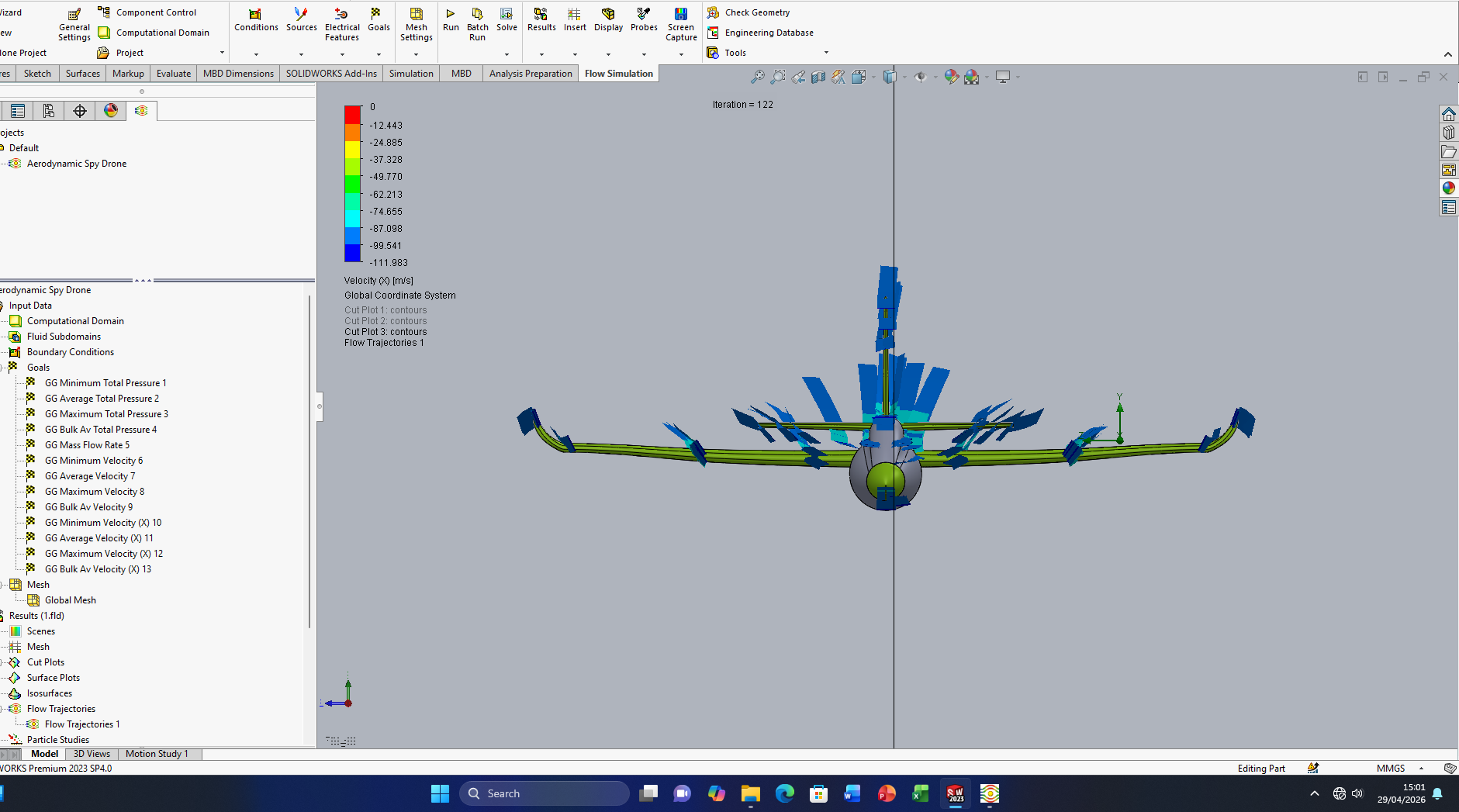Expand the Conditions dropdown arrow
This screenshot has height=812, width=1459.
[x=256, y=54]
